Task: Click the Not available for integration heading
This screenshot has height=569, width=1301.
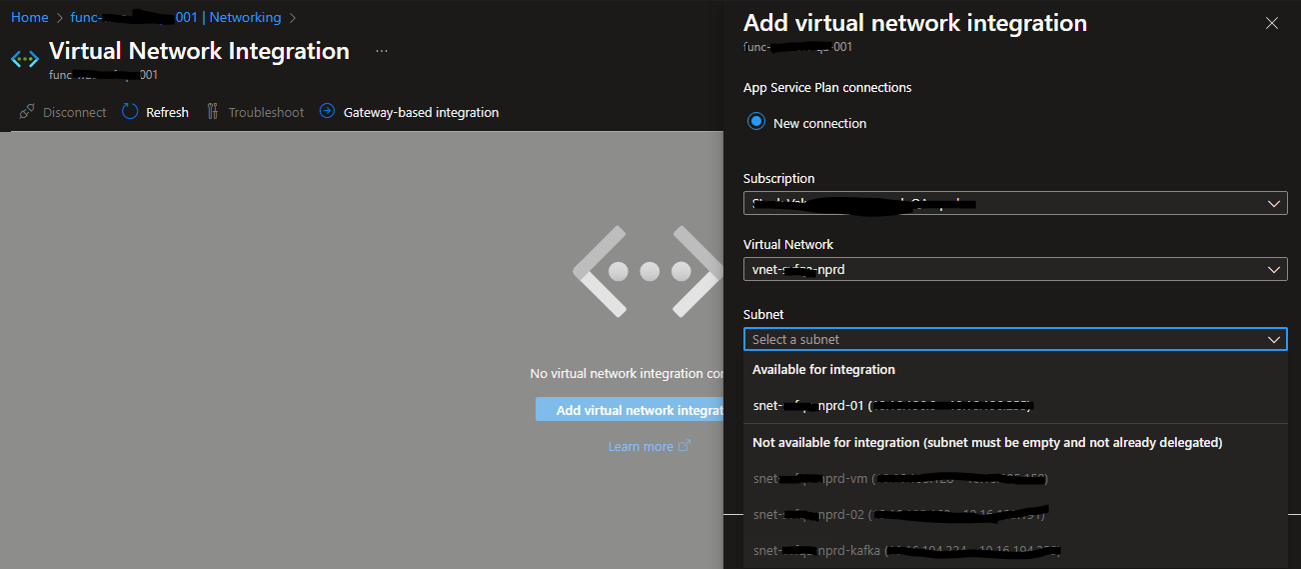Action: (x=987, y=442)
